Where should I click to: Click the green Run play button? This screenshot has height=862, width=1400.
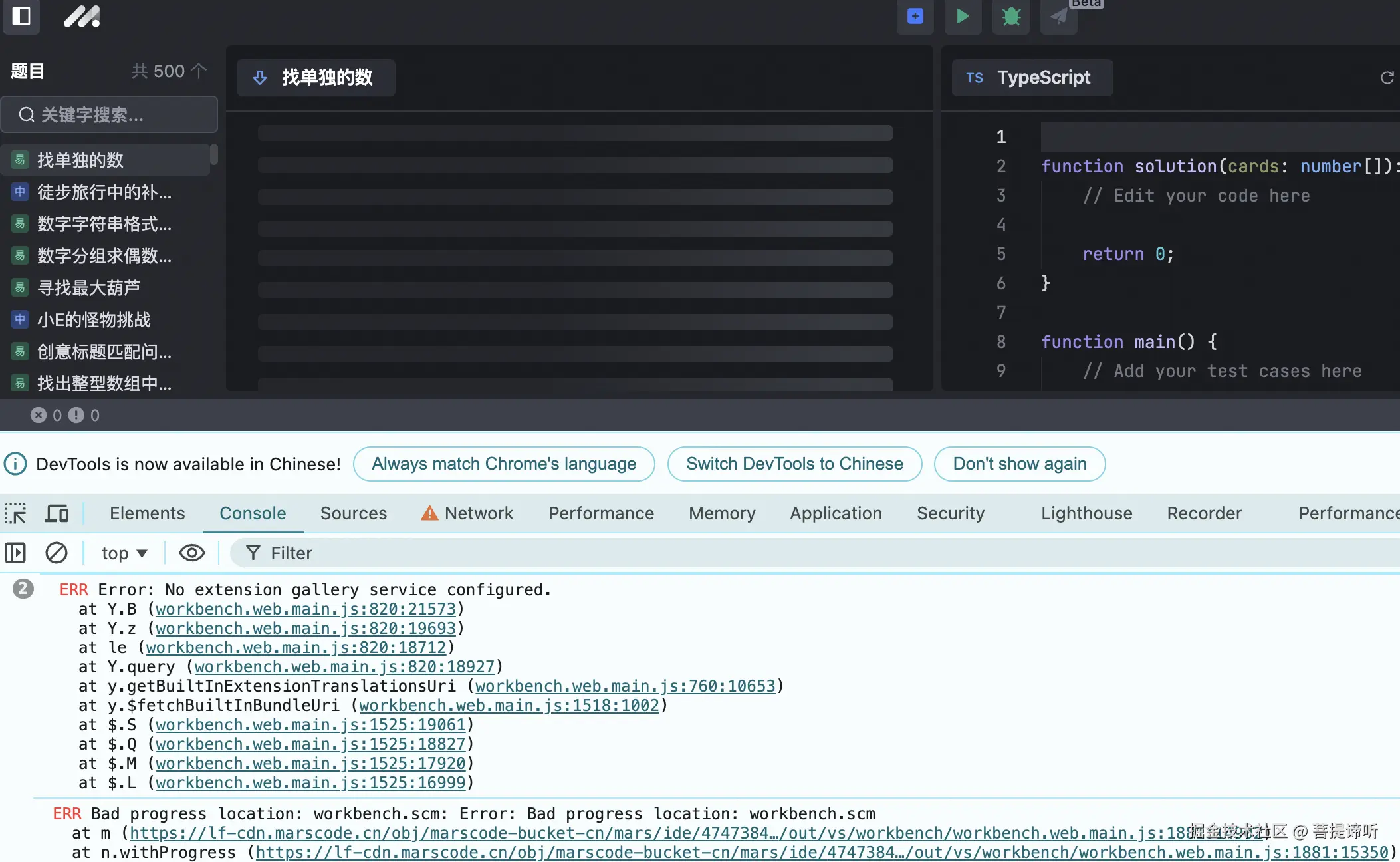pyautogui.click(x=962, y=16)
